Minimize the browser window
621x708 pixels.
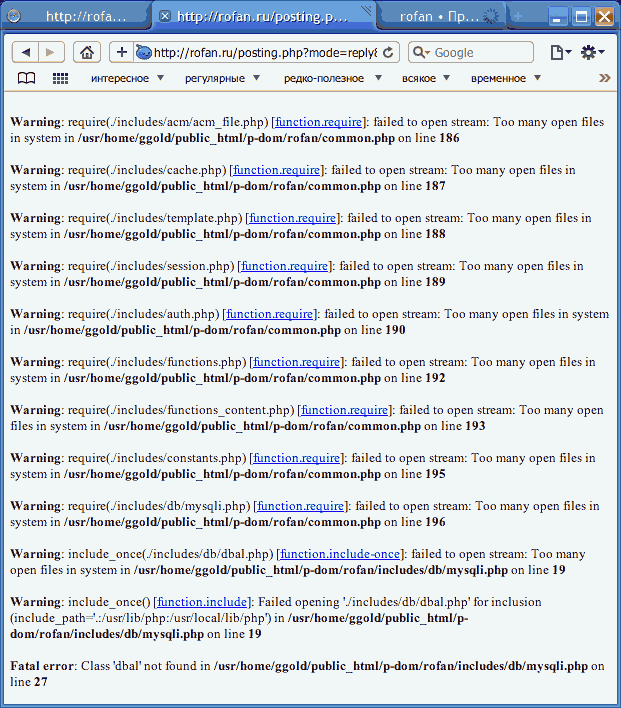tap(558, 17)
